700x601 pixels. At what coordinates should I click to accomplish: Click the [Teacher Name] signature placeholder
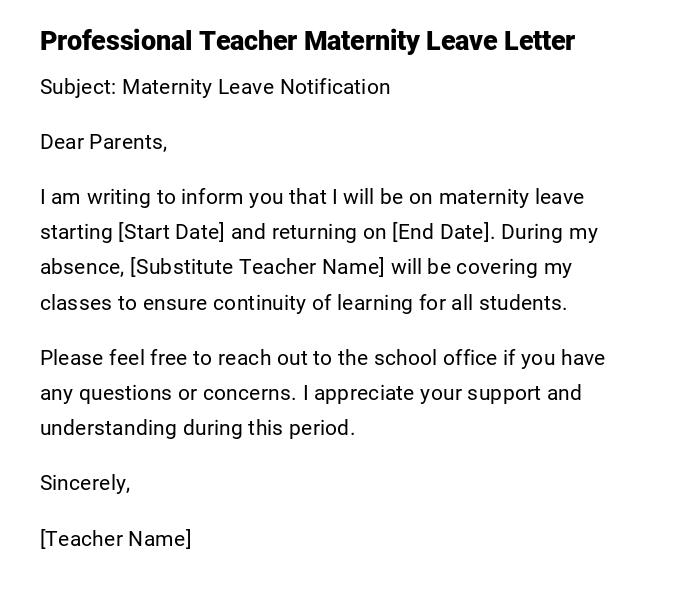point(115,539)
